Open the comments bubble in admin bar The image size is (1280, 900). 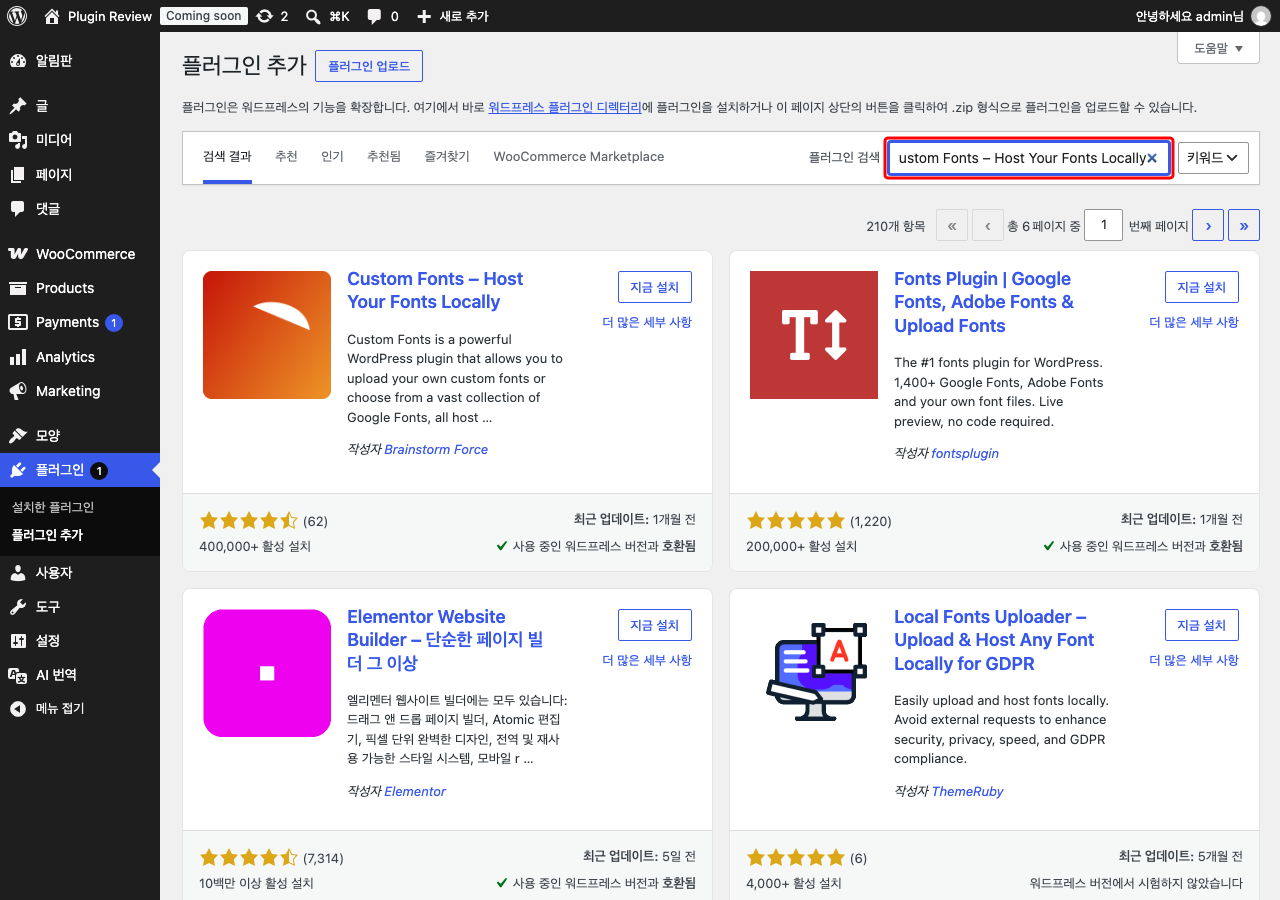tap(373, 16)
